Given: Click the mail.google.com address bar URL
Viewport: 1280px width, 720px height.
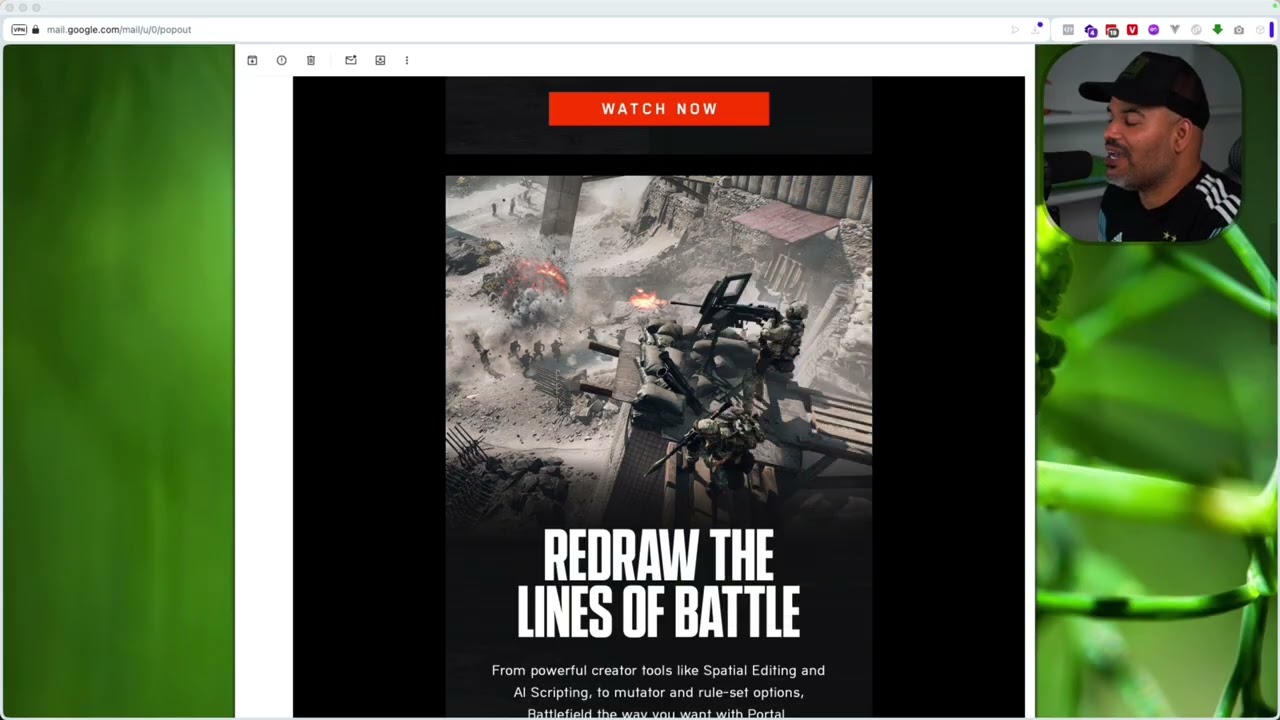Looking at the screenshot, I should coord(119,30).
